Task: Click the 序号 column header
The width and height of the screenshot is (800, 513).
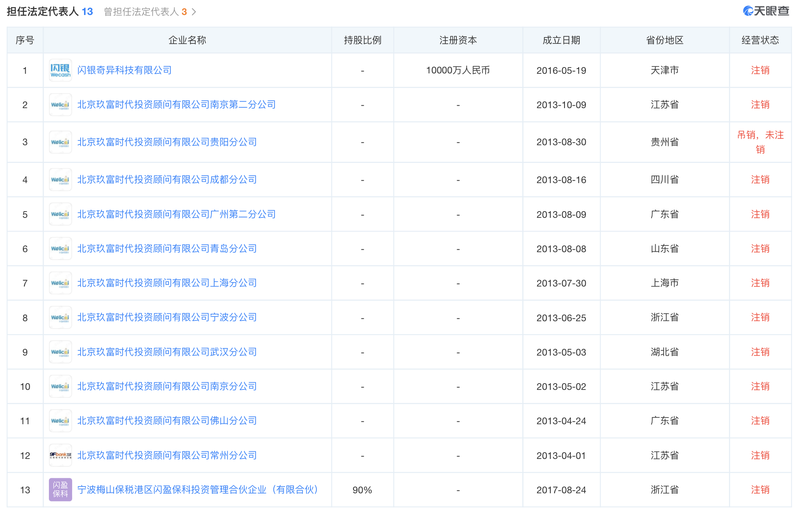Action: click(x=25, y=40)
